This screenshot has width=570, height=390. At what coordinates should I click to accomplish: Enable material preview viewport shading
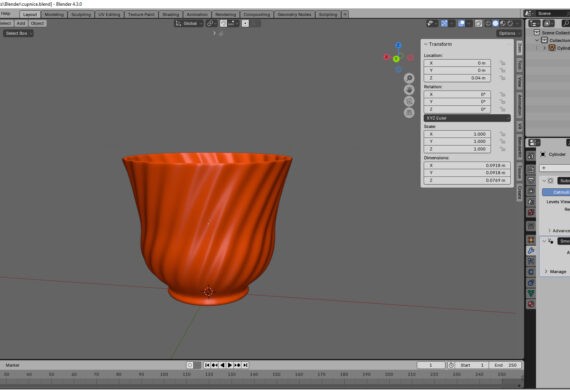(503, 24)
